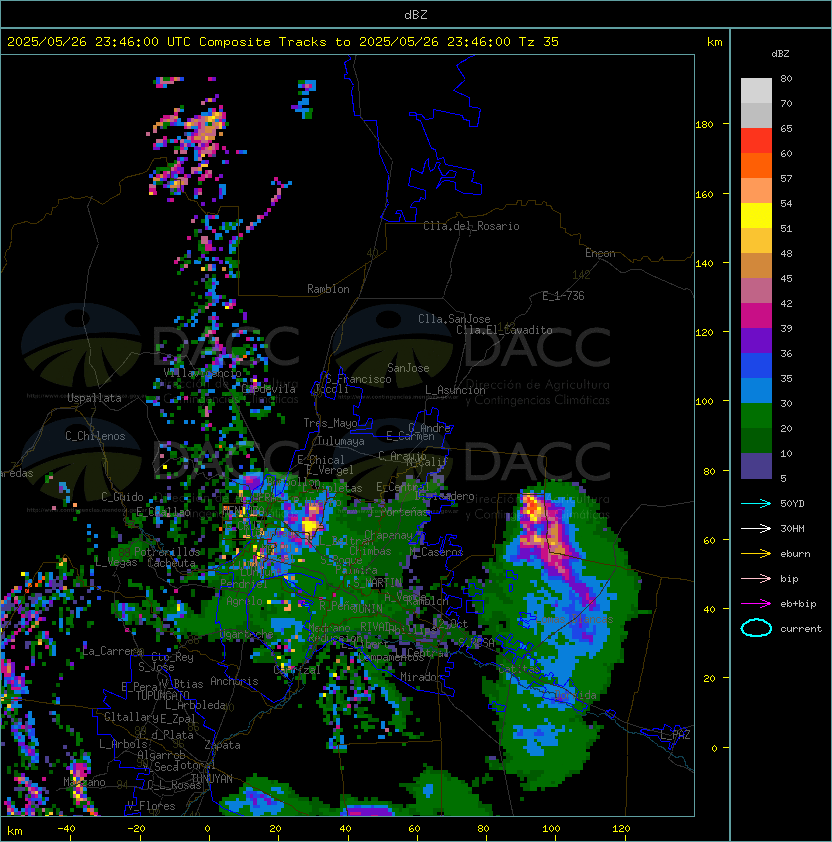Click the 'V_Flores' map label
The image size is (832, 842).
click(151, 806)
